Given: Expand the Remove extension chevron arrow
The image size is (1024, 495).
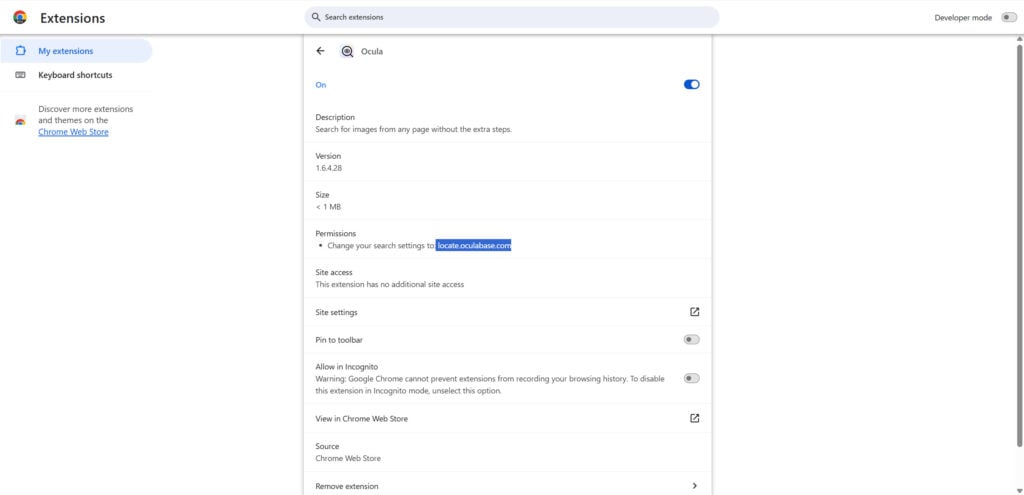Looking at the screenshot, I should coord(695,486).
